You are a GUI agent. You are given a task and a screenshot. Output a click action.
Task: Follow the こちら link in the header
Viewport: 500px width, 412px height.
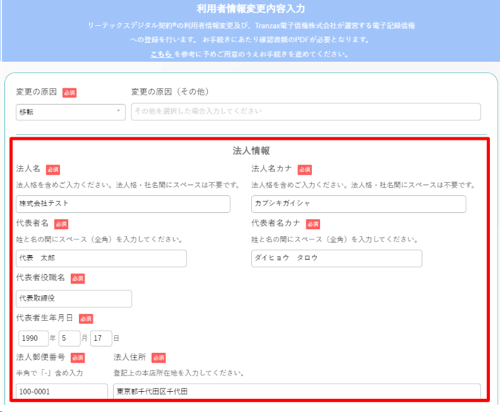(161, 54)
